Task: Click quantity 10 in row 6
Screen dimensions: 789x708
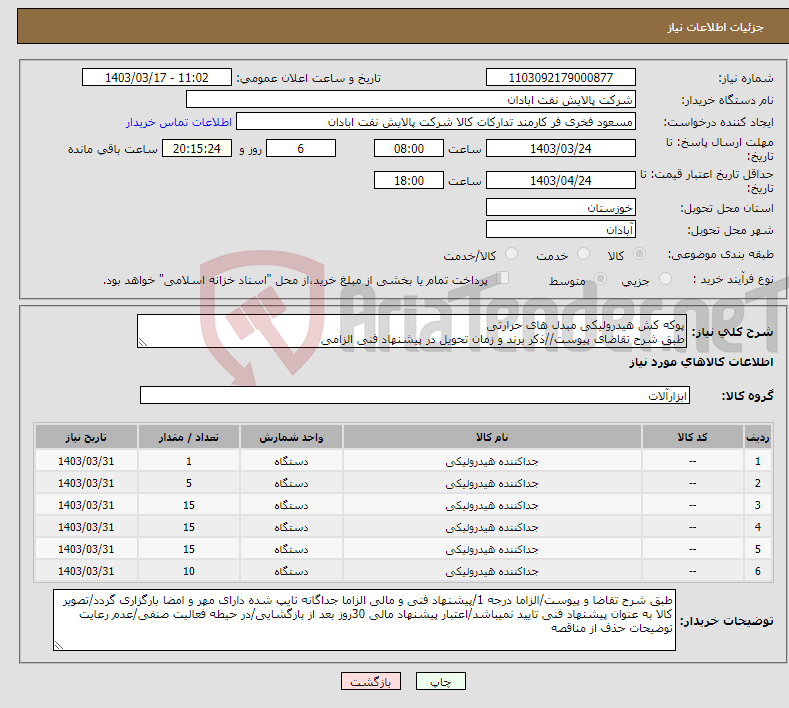Action: 189,571
